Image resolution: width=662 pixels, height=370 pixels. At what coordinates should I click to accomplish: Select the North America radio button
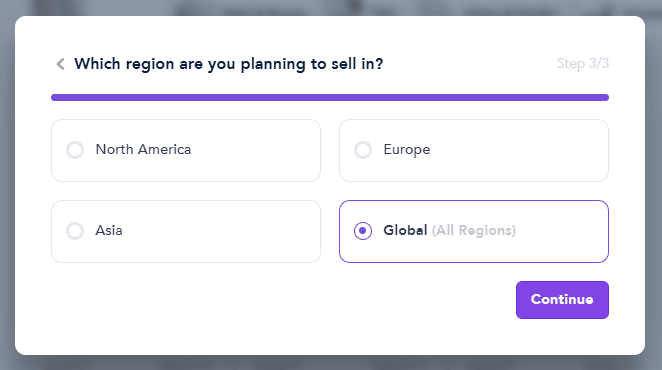[75, 150]
